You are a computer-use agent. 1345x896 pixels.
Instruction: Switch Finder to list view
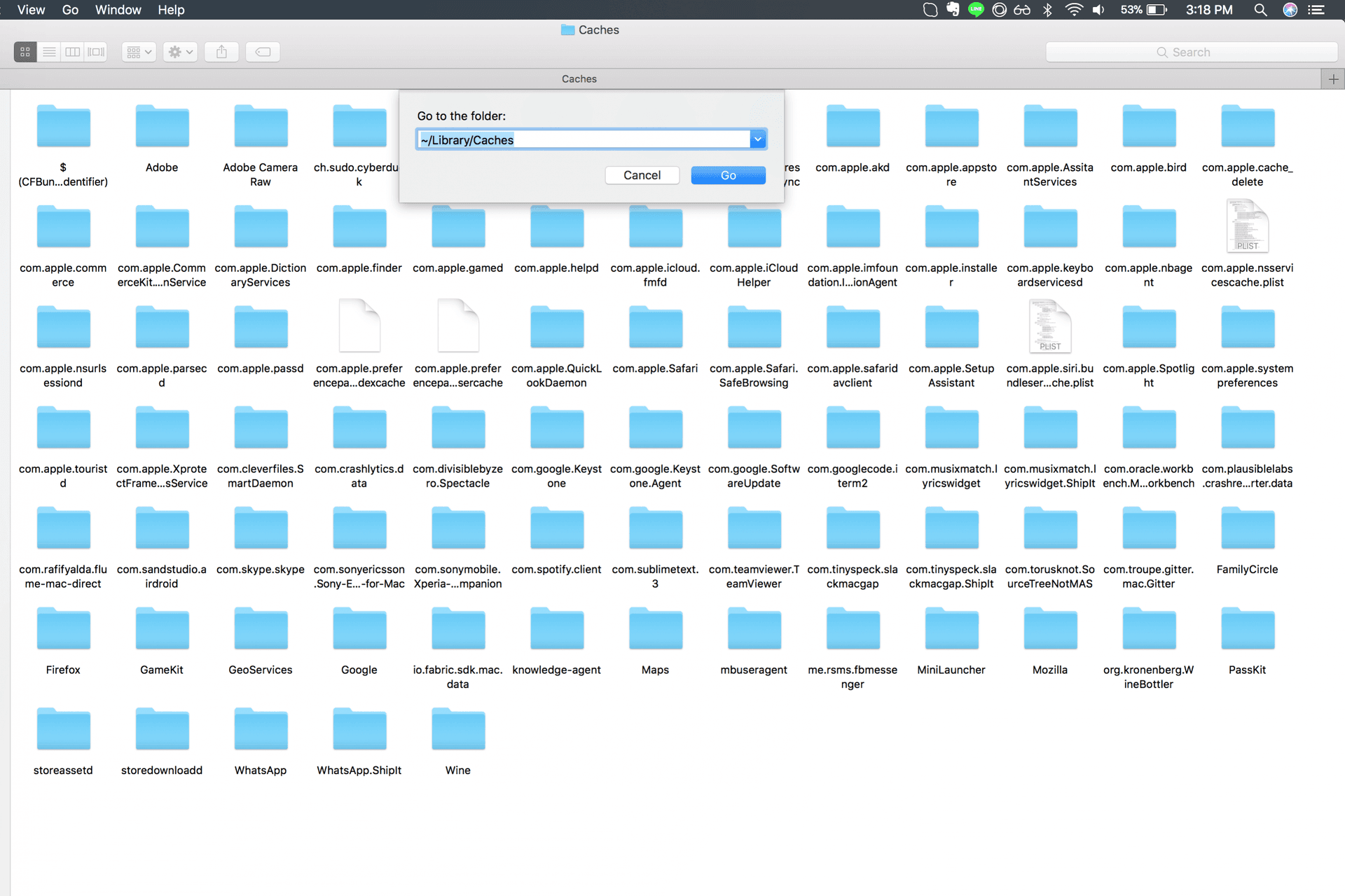[49, 52]
